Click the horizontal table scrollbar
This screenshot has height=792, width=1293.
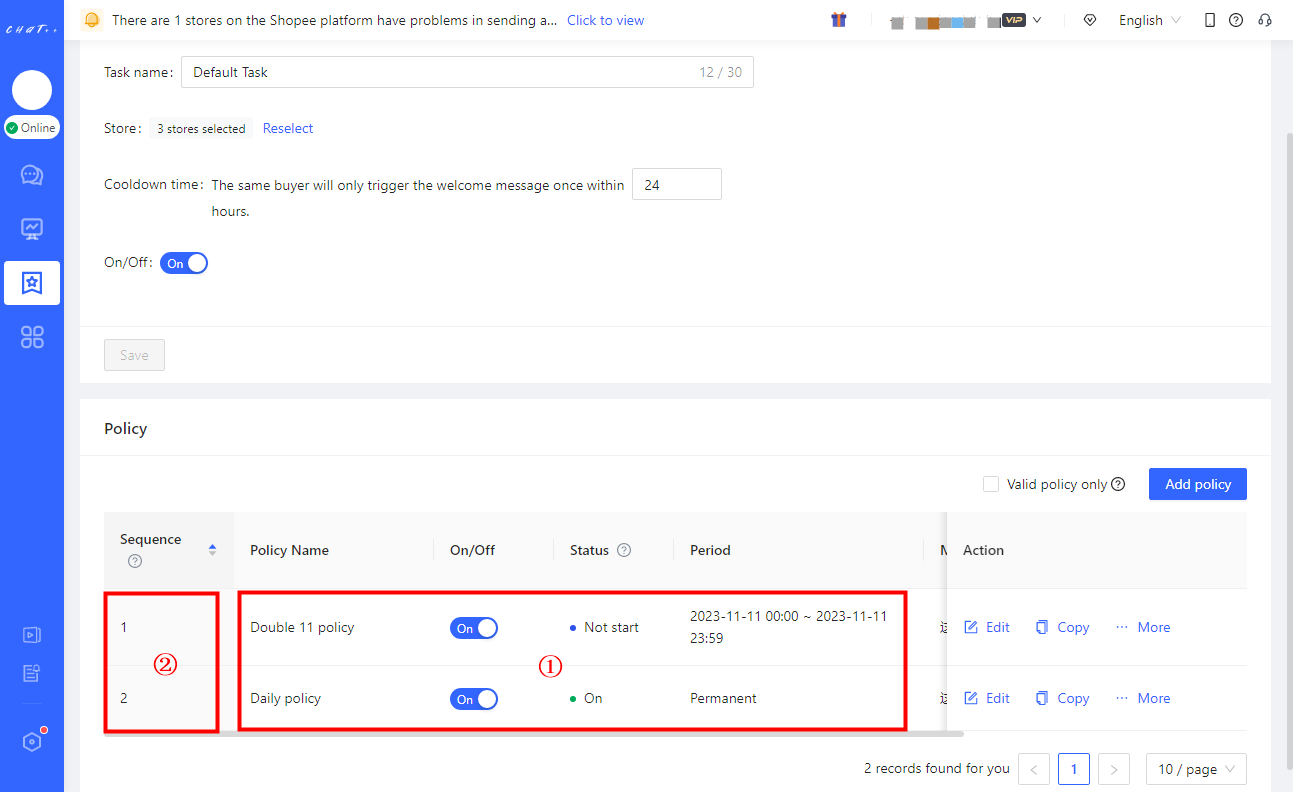(x=534, y=734)
